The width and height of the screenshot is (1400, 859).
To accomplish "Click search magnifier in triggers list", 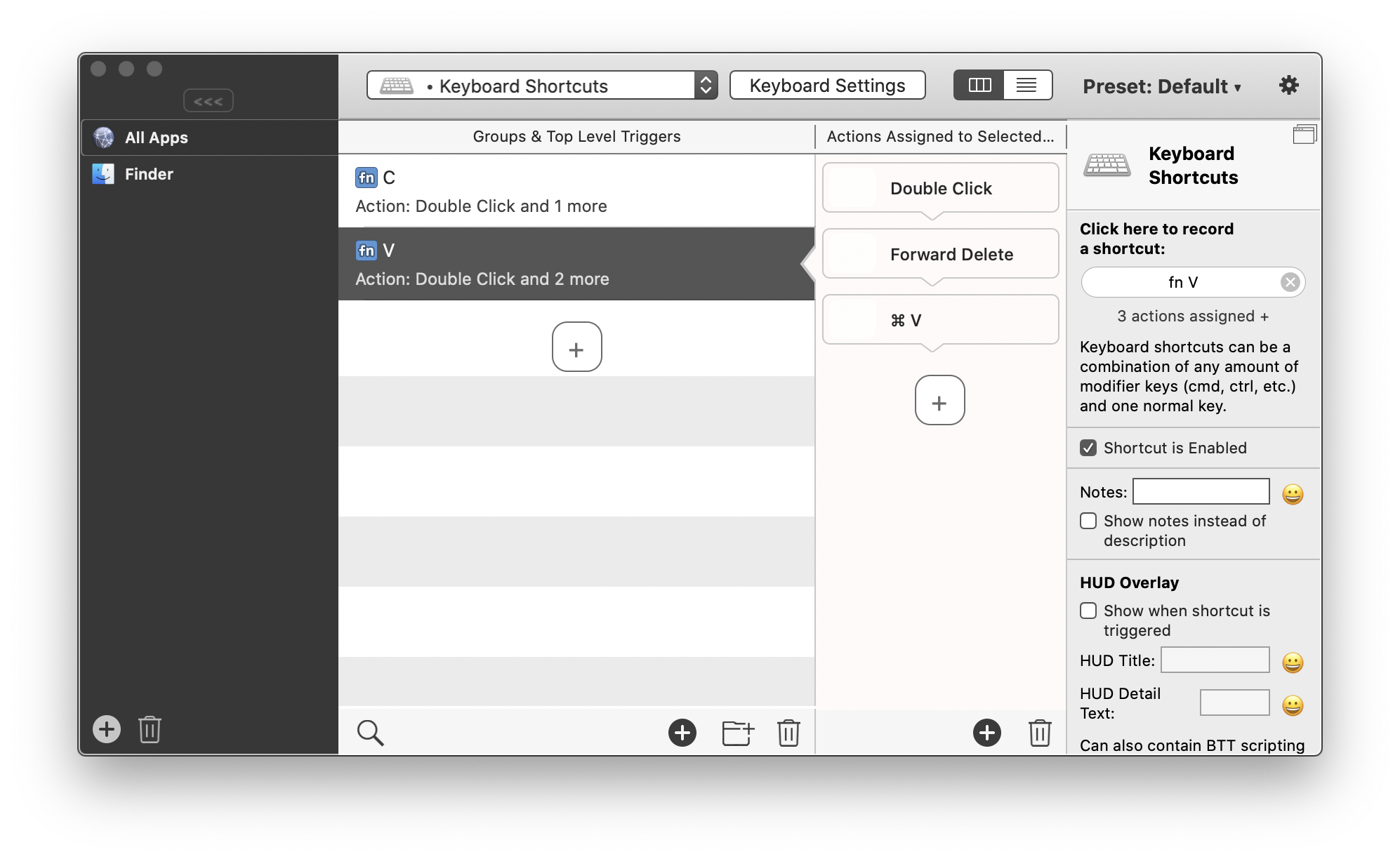I will [x=370, y=733].
